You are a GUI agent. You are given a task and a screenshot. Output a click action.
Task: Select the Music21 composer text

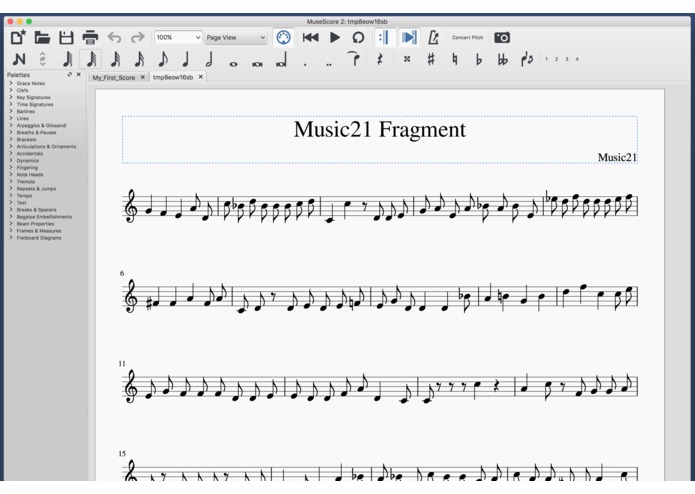point(617,157)
